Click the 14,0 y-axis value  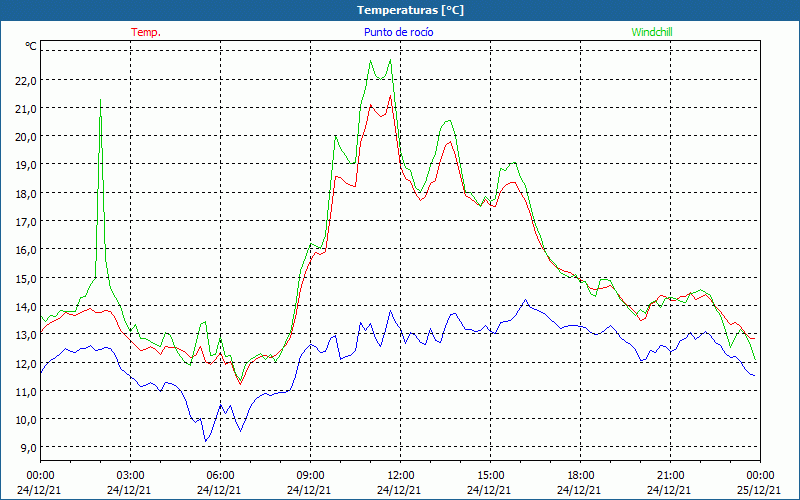click(x=27, y=307)
